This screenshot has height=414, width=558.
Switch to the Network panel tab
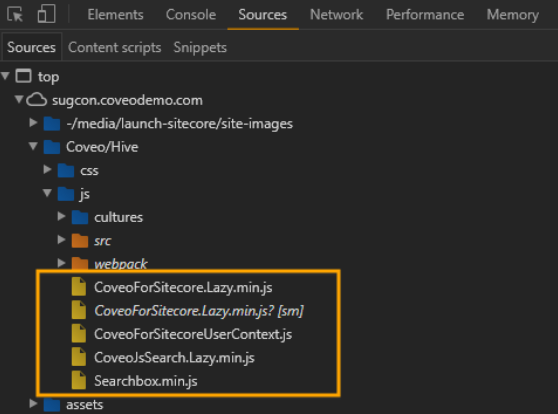(x=336, y=15)
